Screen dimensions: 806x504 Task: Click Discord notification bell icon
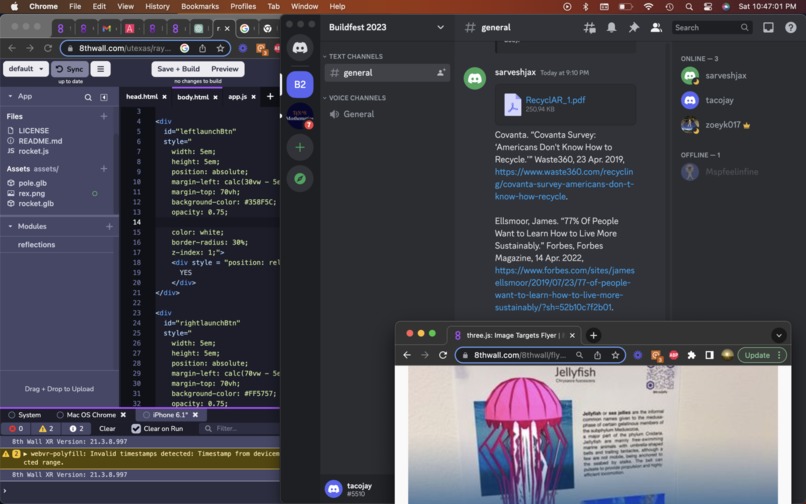[611, 28]
